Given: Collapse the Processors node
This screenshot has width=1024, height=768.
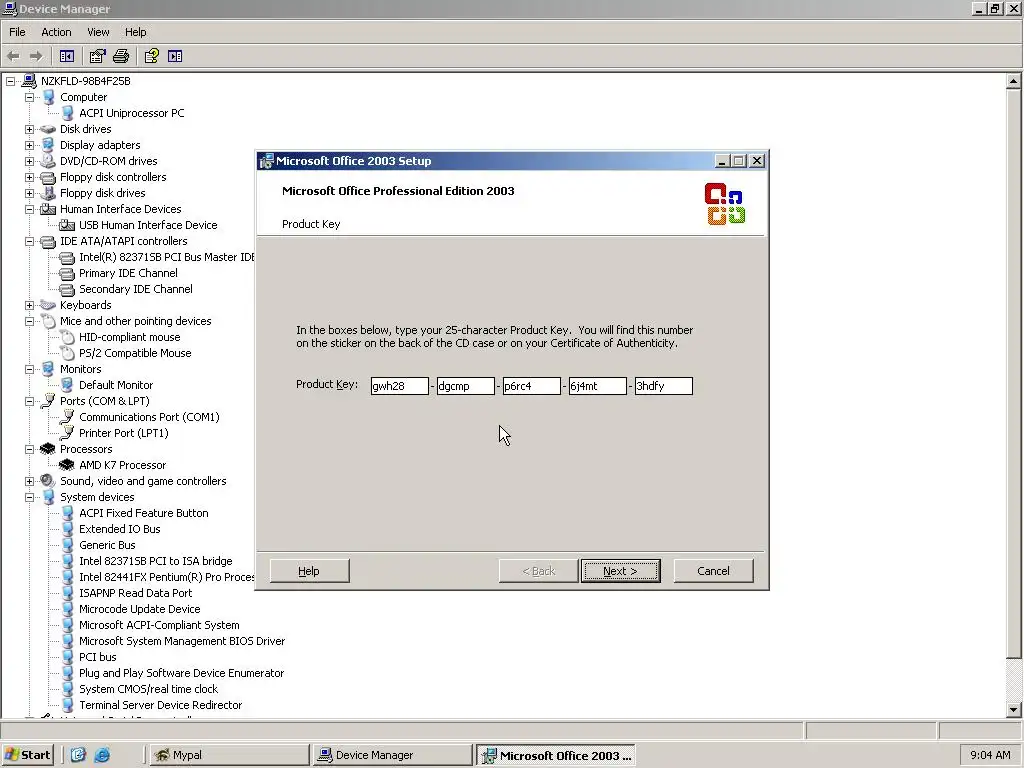Looking at the screenshot, I should [x=29, y=449].
